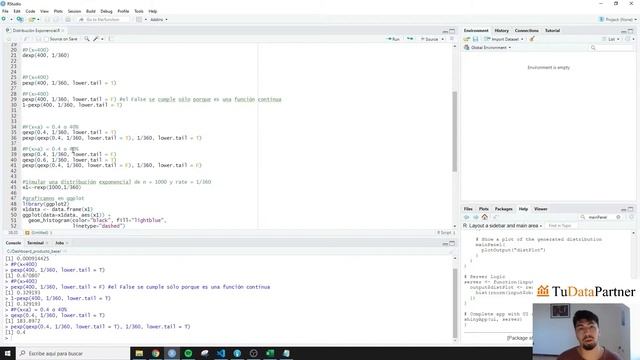Click the compile report notebook icon
The width and height of the screenshot is (640, 360).
[111, 39]
